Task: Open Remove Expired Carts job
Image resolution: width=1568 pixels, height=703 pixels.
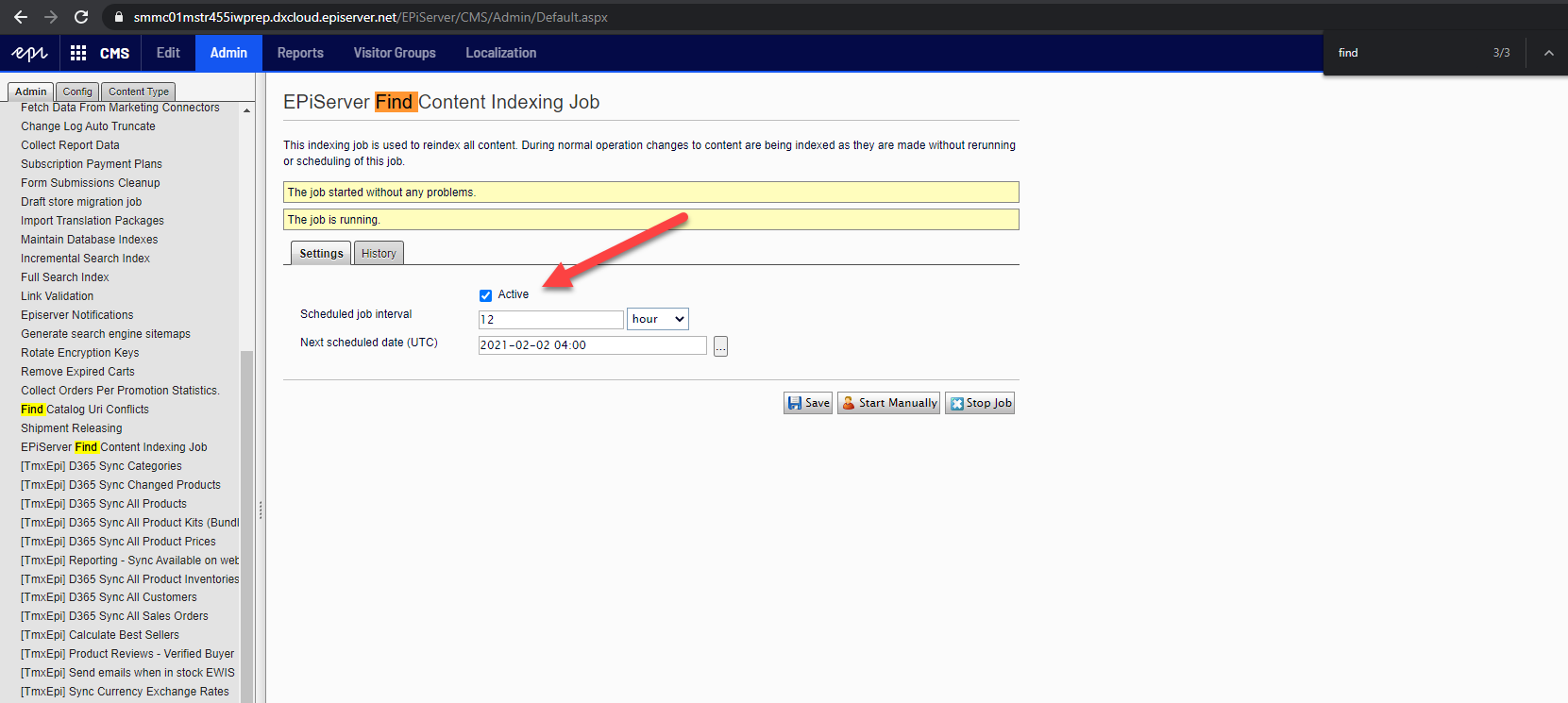Action: (x=77, y=372)
